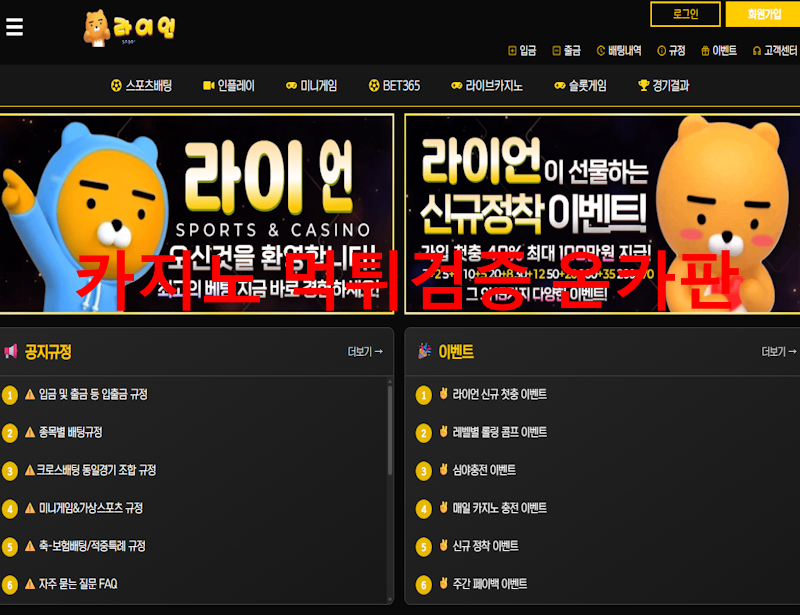Image resolution: width=800 pixels, height=615 pixels.
Task: Click 더보기 in the 공지규정 panel
Action: pos(365,352)
